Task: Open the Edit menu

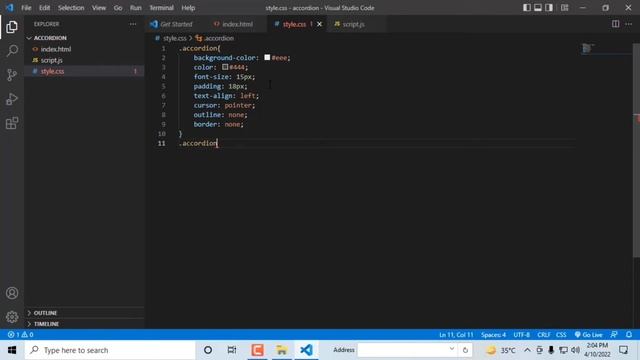Action: 44,8
